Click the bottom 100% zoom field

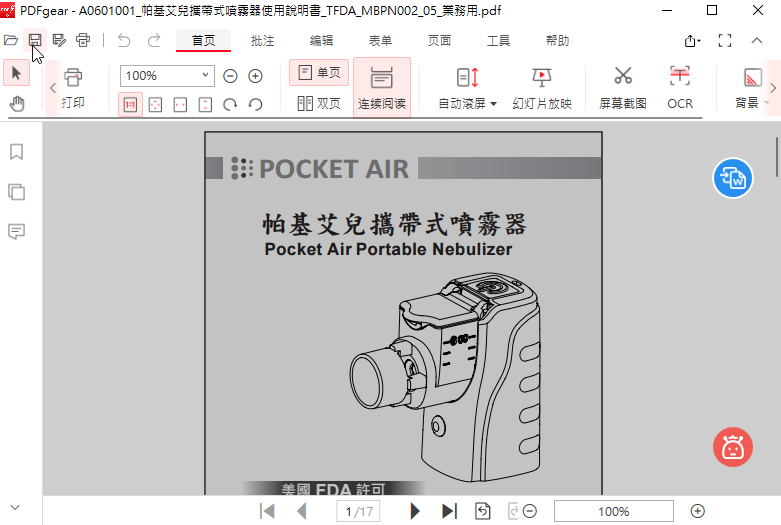614,512
